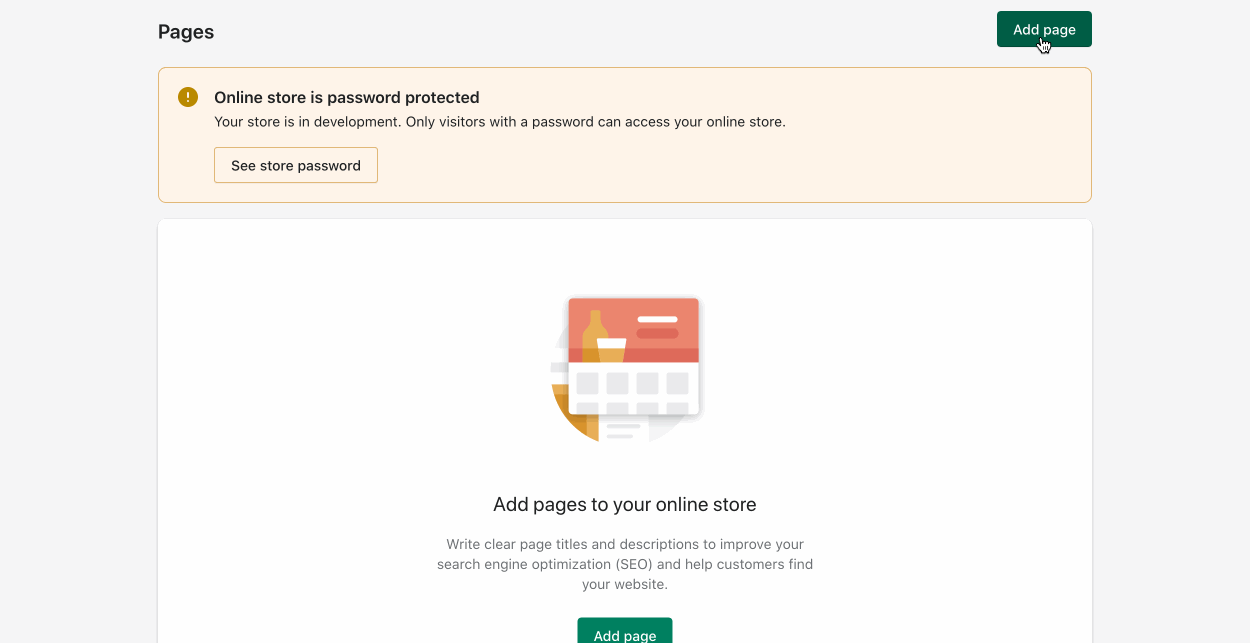Click the Add page button beside Pages title
Image resolution: width=1250 pixels, height=643 pixels.
click(x=1043, y=29)
